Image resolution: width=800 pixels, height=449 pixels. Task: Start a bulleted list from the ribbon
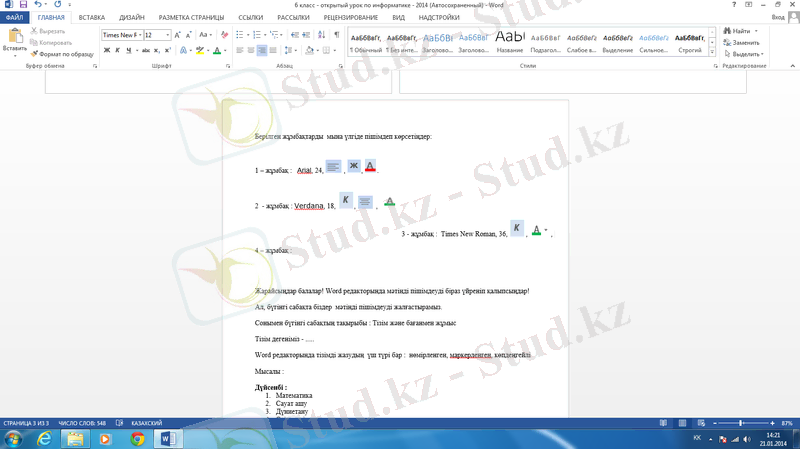coord(241,35)
